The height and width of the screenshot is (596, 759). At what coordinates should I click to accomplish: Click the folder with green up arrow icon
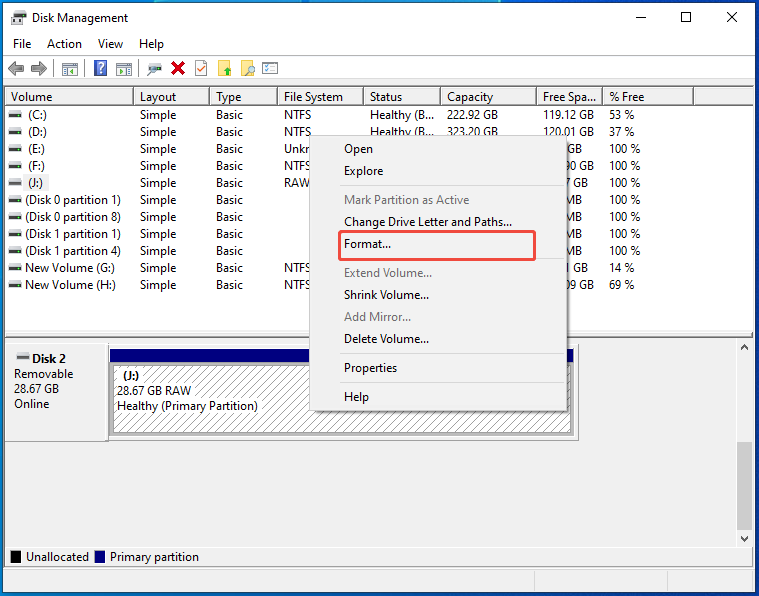pyautogui.click(x=225, y=68)
